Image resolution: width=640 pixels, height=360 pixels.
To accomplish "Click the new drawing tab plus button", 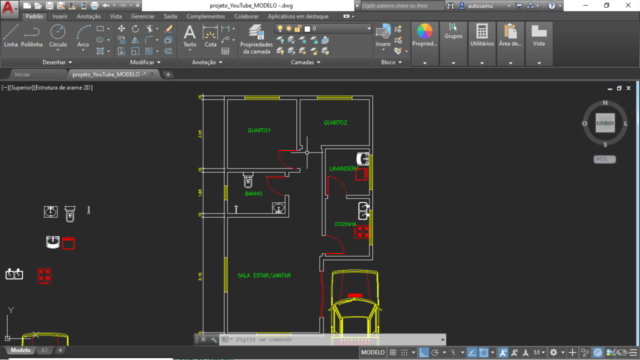I will coord(168,75).
